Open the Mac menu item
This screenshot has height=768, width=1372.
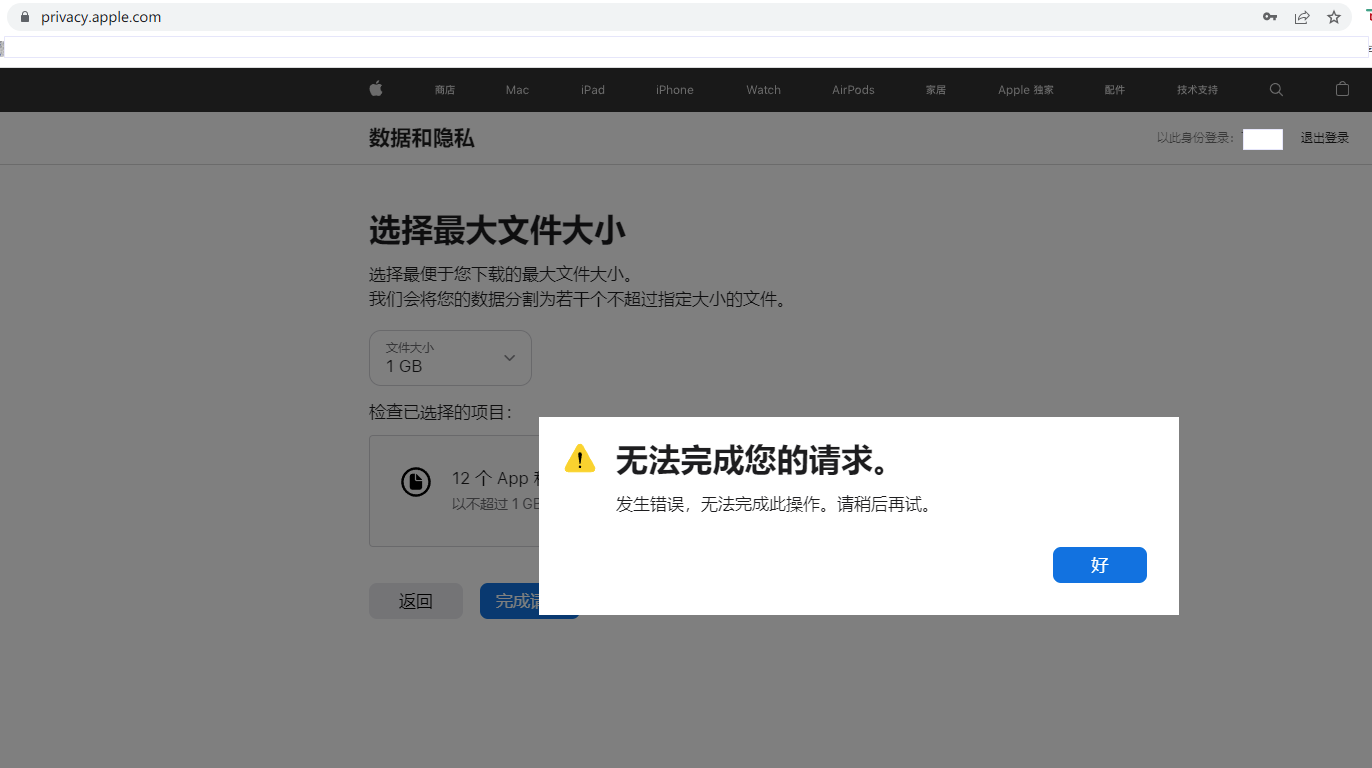(x=517, y=90)
